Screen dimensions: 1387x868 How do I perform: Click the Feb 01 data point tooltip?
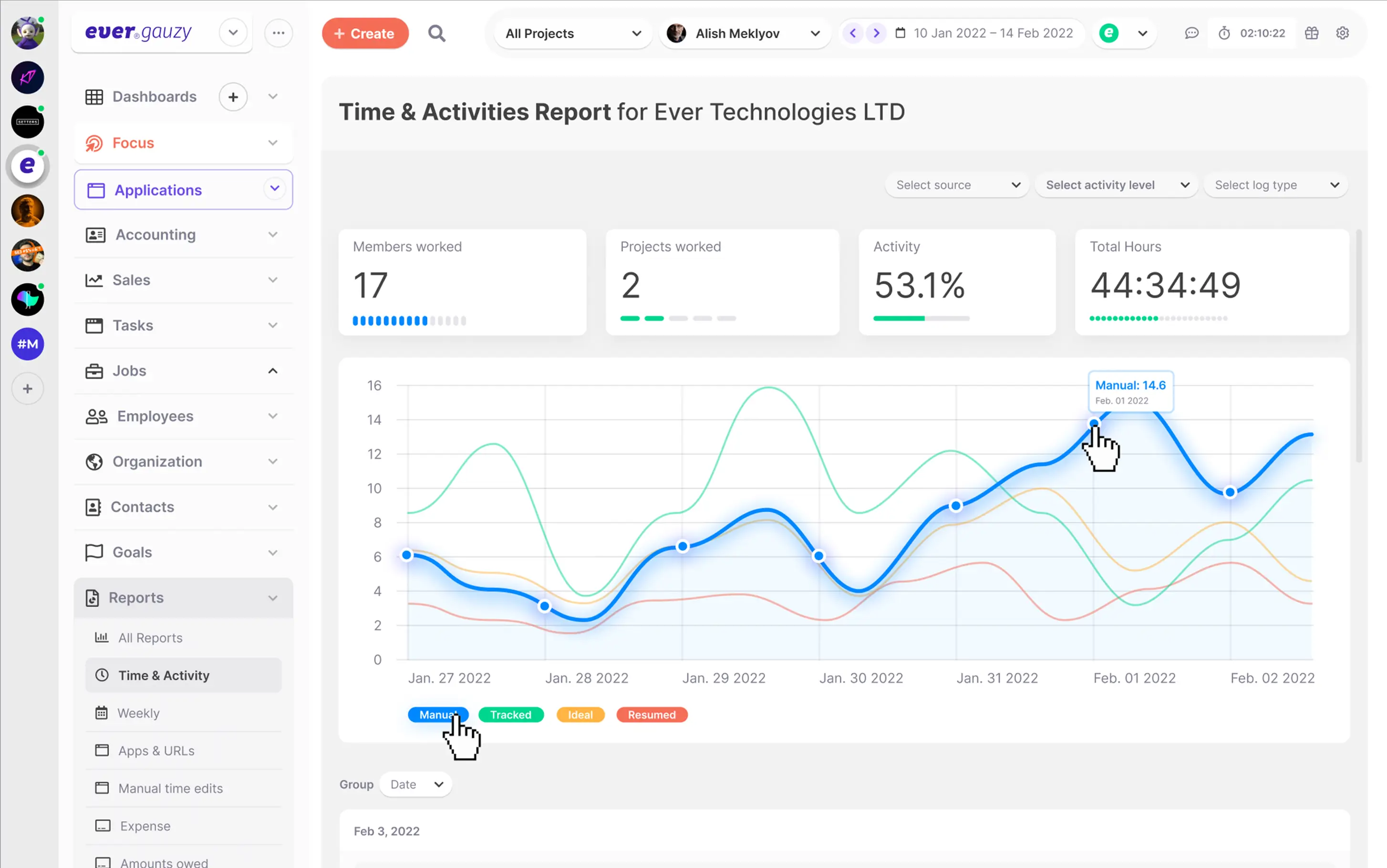click(x=1130, y=391)
